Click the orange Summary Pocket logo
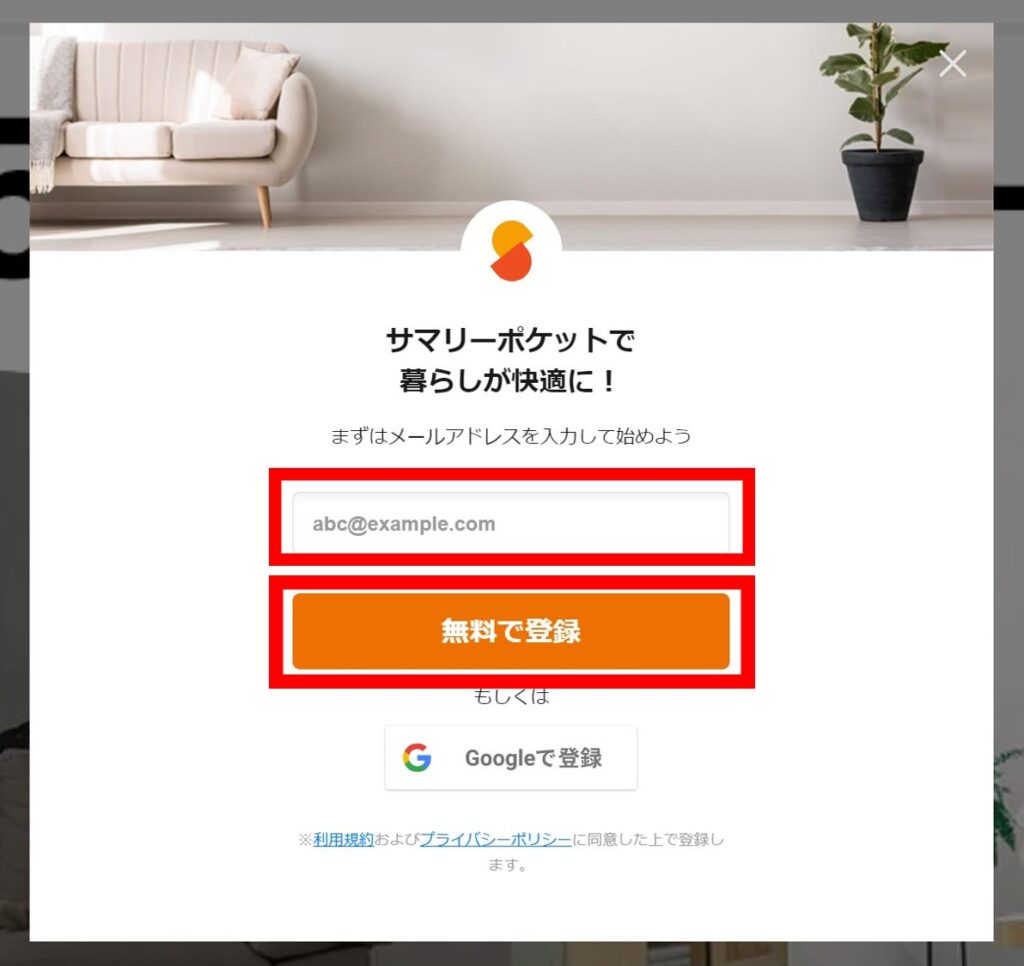The image size is (1024, 966). (511, 251)
